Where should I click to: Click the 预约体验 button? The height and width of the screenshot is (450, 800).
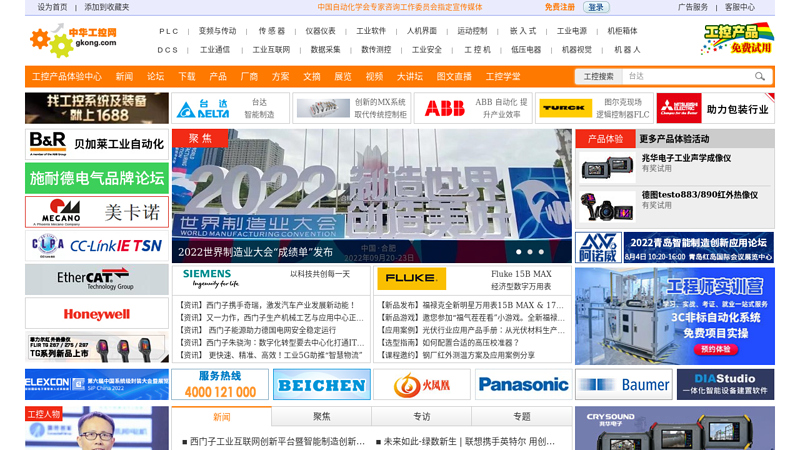716,349
